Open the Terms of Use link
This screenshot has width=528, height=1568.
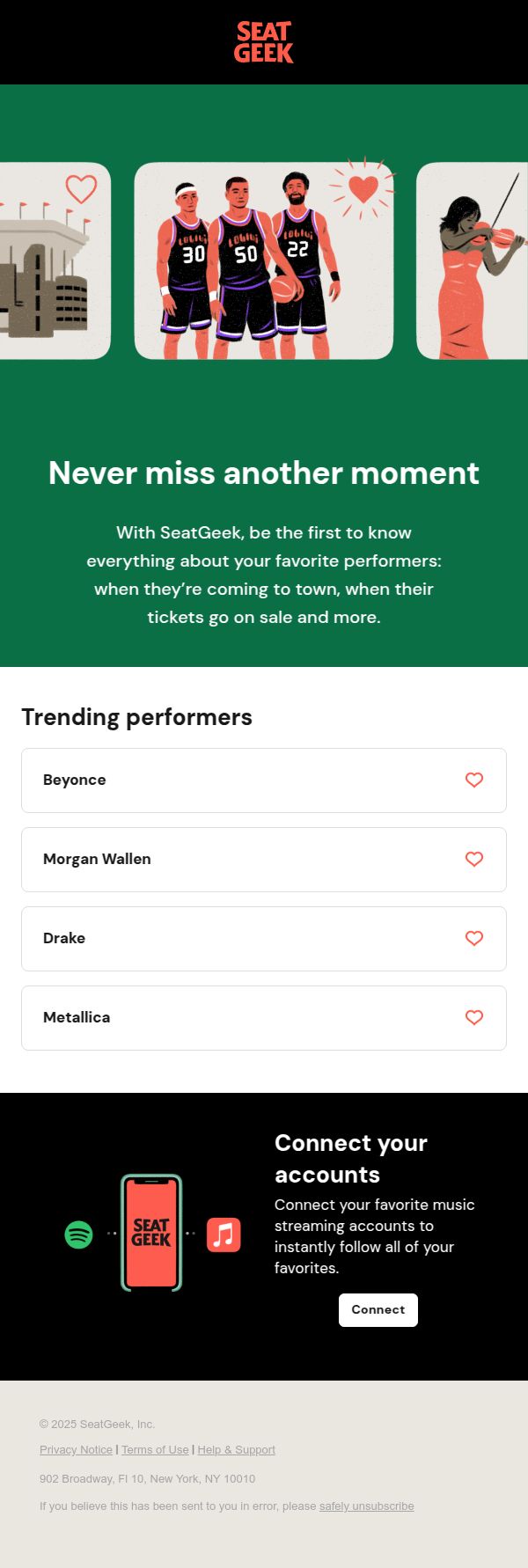pyautogui.click(x=155, y=1449)
